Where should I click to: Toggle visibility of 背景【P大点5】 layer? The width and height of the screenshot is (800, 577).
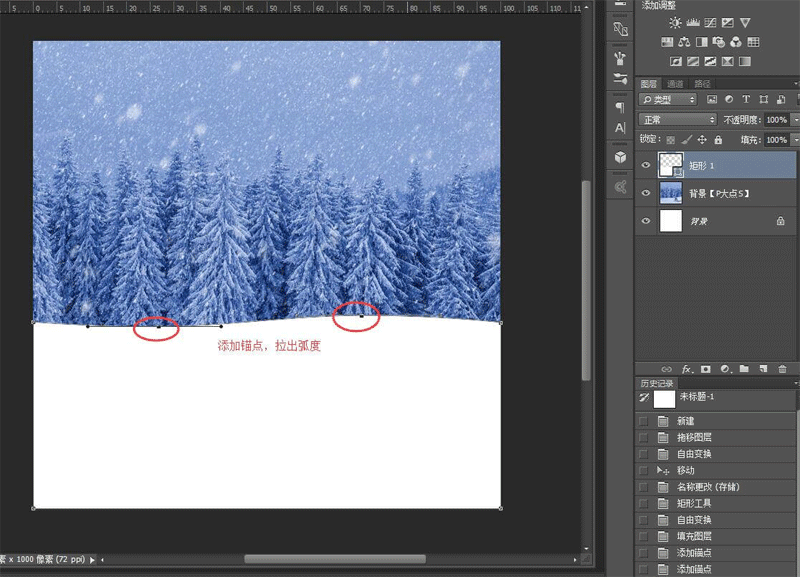[x=646, y=193]
